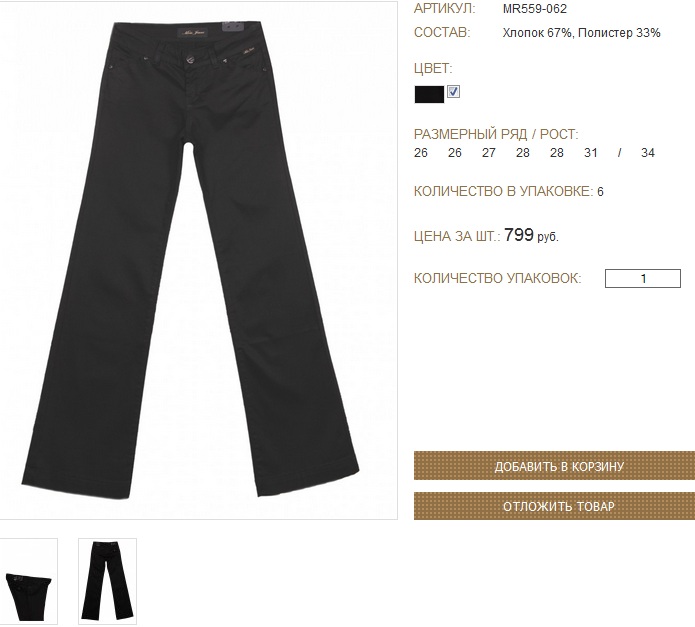Click height value 34
This screenshot has height=627, width=695.
(648, 153)
